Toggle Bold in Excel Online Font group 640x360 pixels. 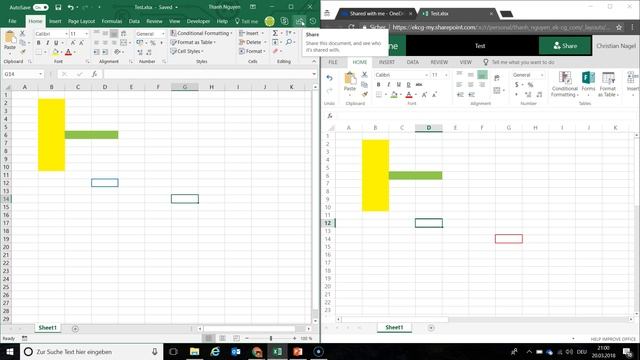(x=378, y=84)
